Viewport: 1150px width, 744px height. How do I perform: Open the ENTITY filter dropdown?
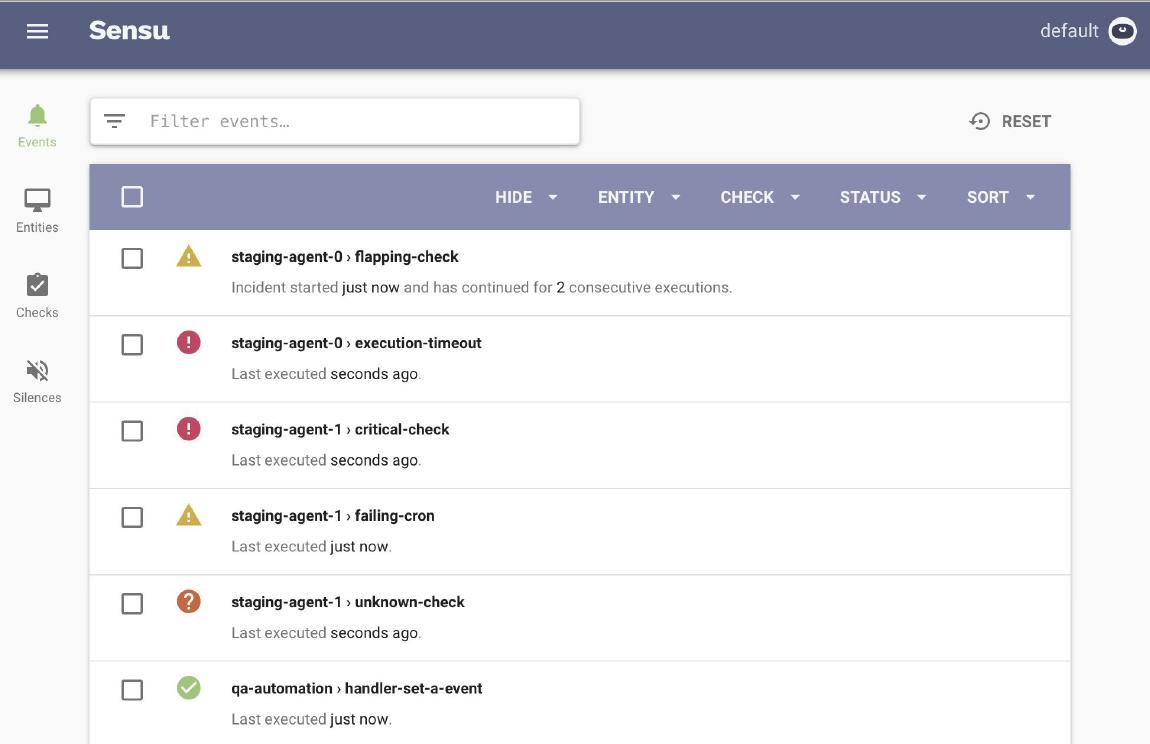[x=639, y=197]
